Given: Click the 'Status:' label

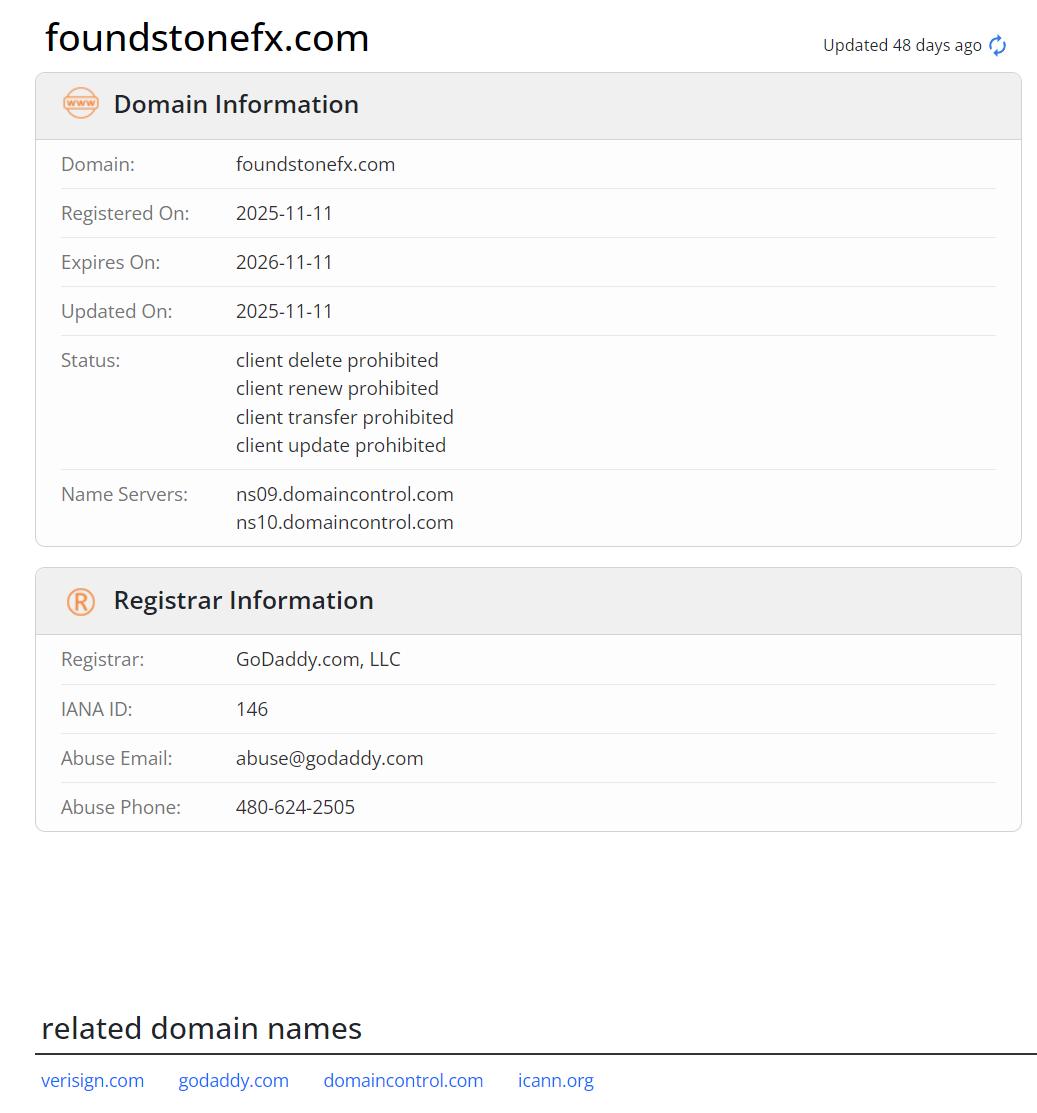Looking at the screenshot, I should pyautogui.click(x=91, y=360).
